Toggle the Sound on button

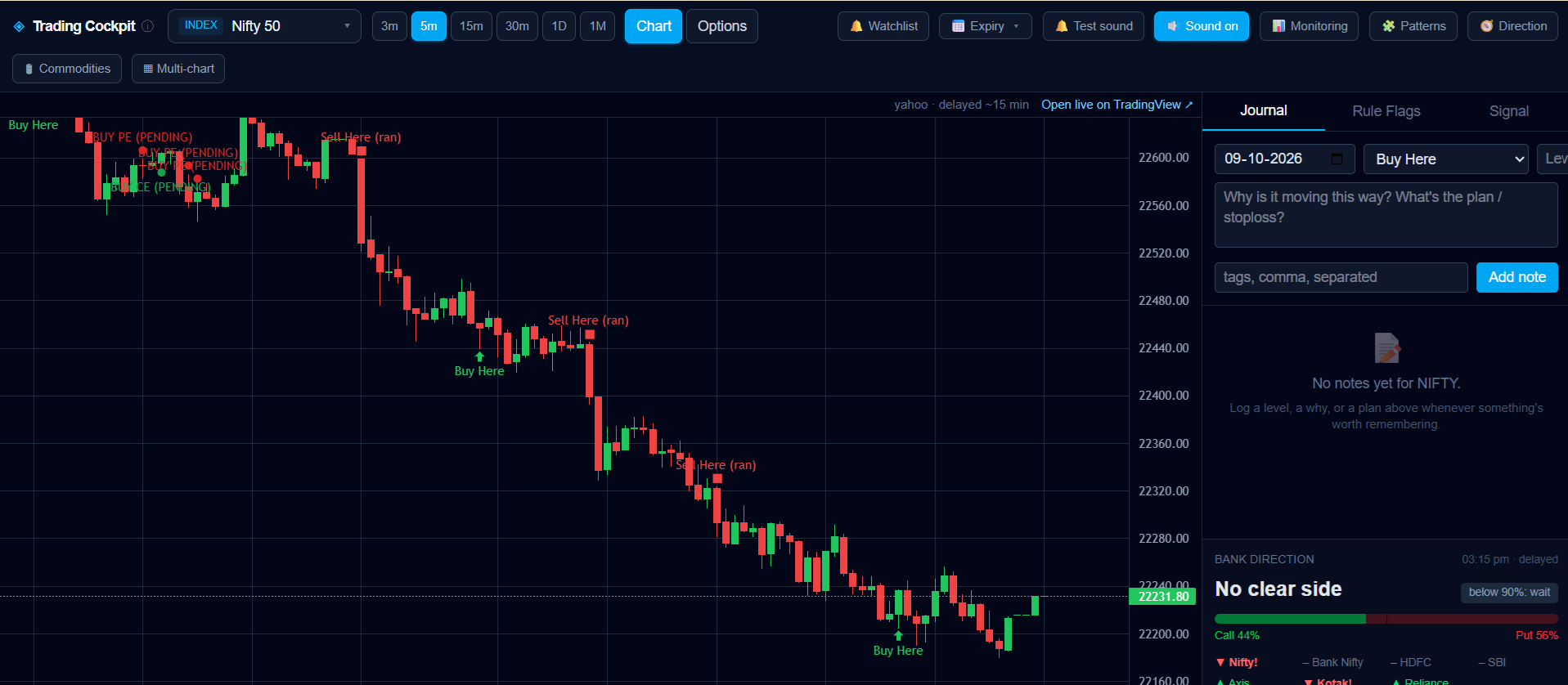click(x=1202, y=26)
